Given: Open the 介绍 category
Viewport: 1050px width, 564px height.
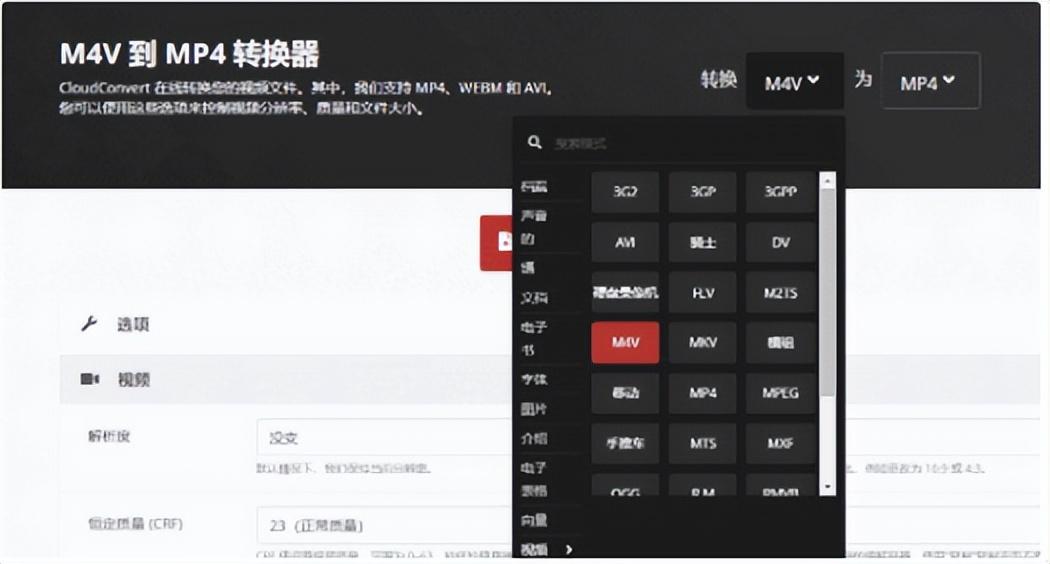Looking at the screenshot, I should pos(534,438).
